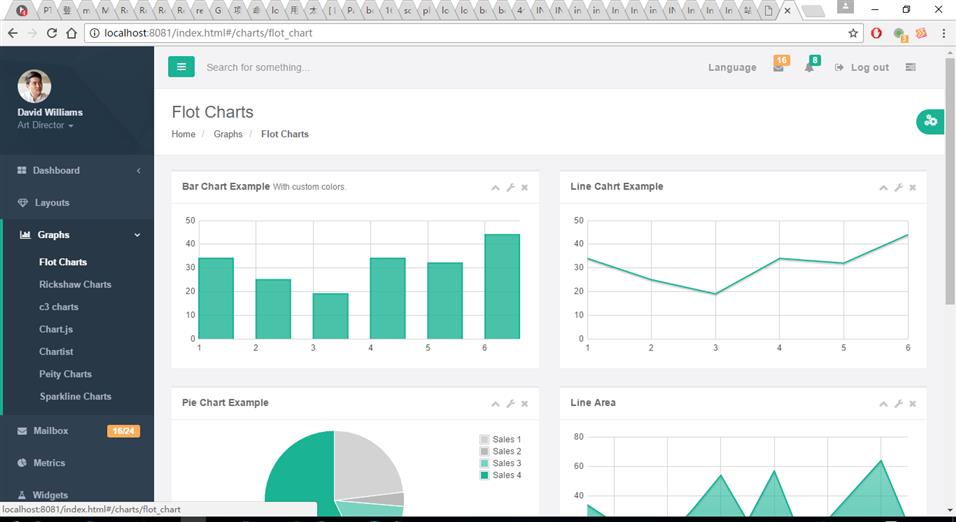The width and height of the screenshot is (956, 522).
Task: Click the Home breadcrumb link
Action: 183,134
